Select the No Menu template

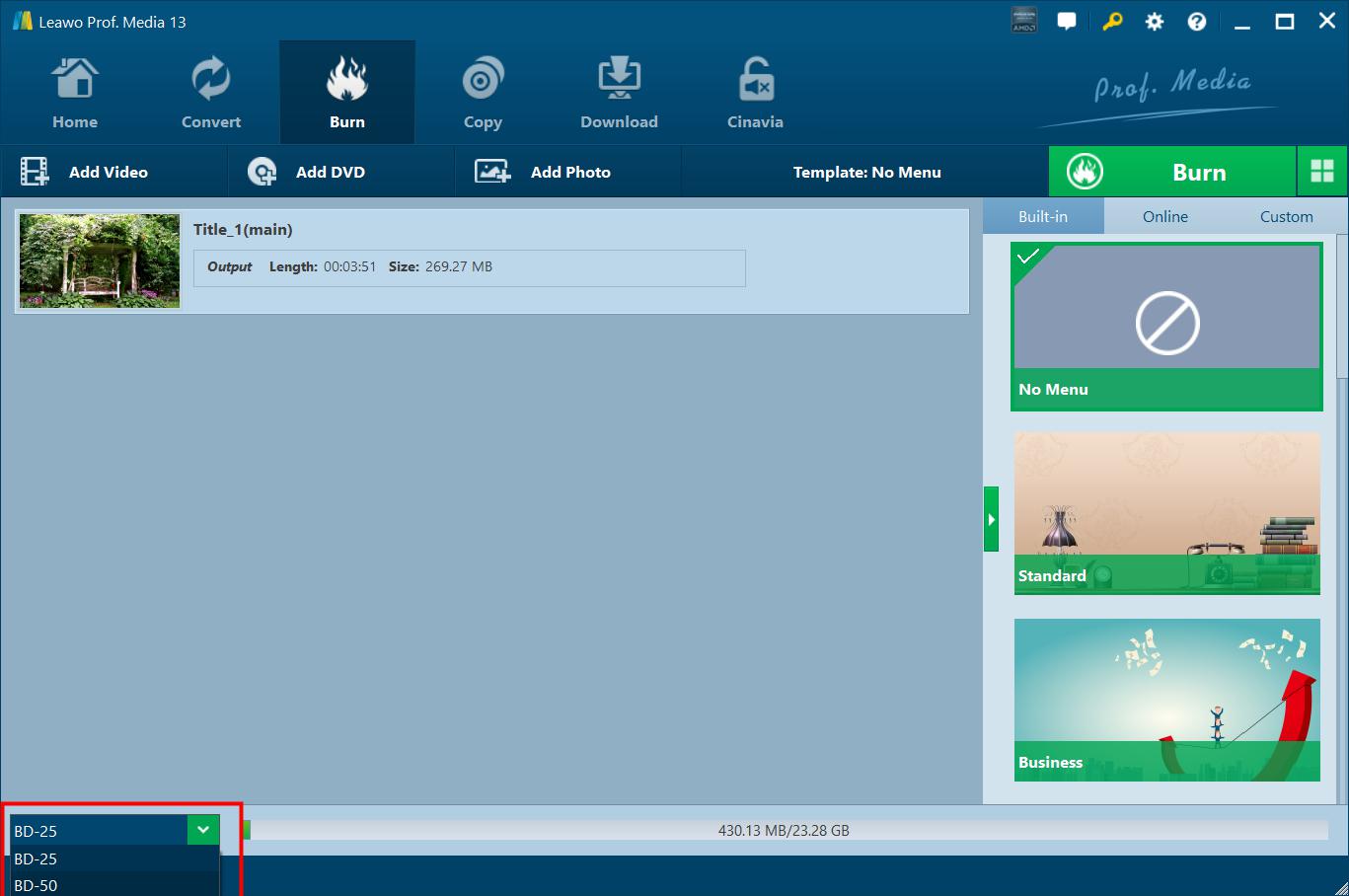click(1166, 326)
